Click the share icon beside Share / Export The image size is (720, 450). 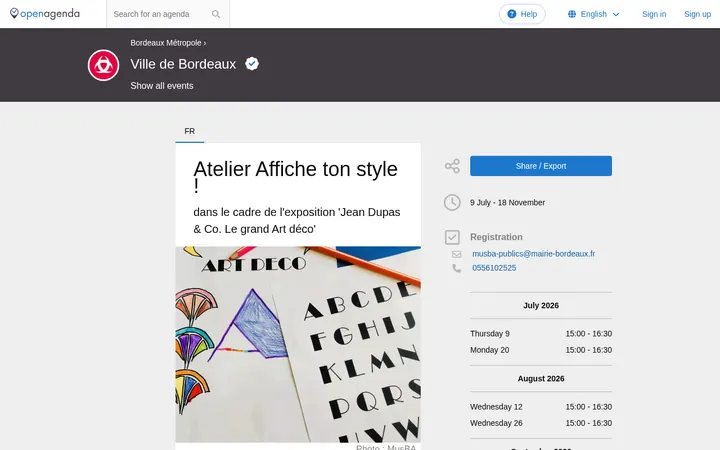click(452, 166)
